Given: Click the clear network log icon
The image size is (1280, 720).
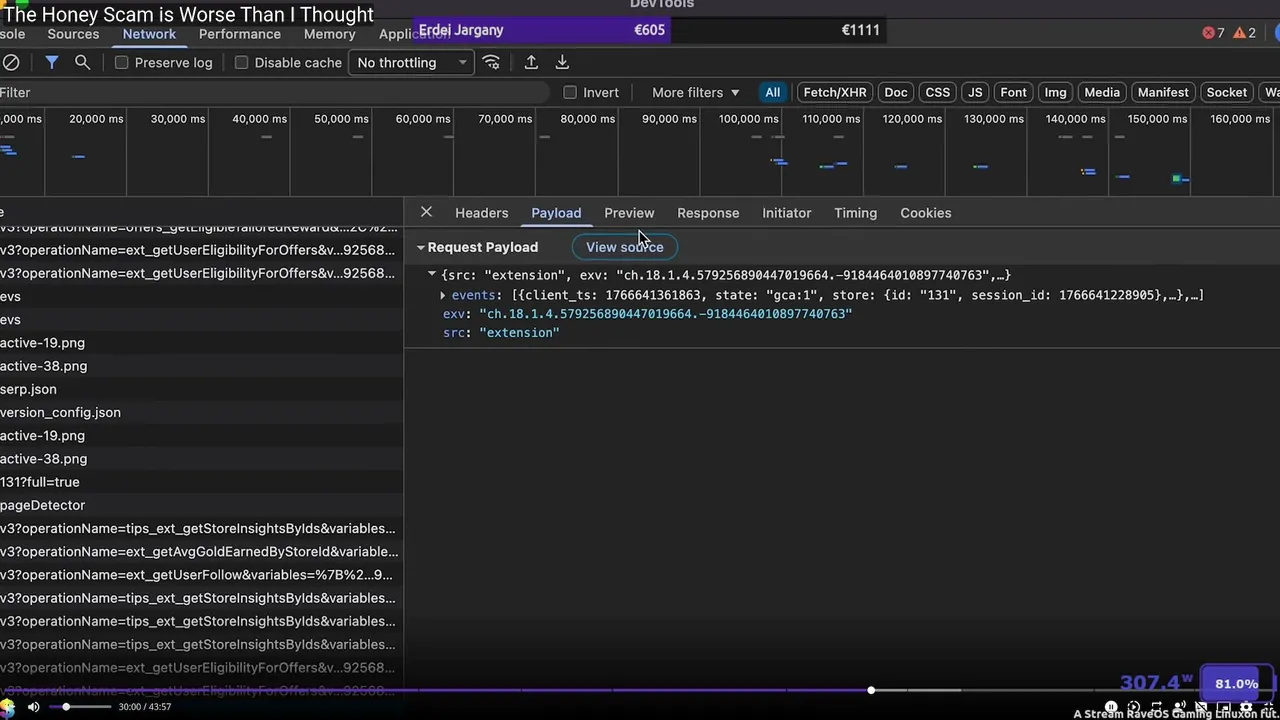Looking at the screenshot, I should (x=10, y=62).
